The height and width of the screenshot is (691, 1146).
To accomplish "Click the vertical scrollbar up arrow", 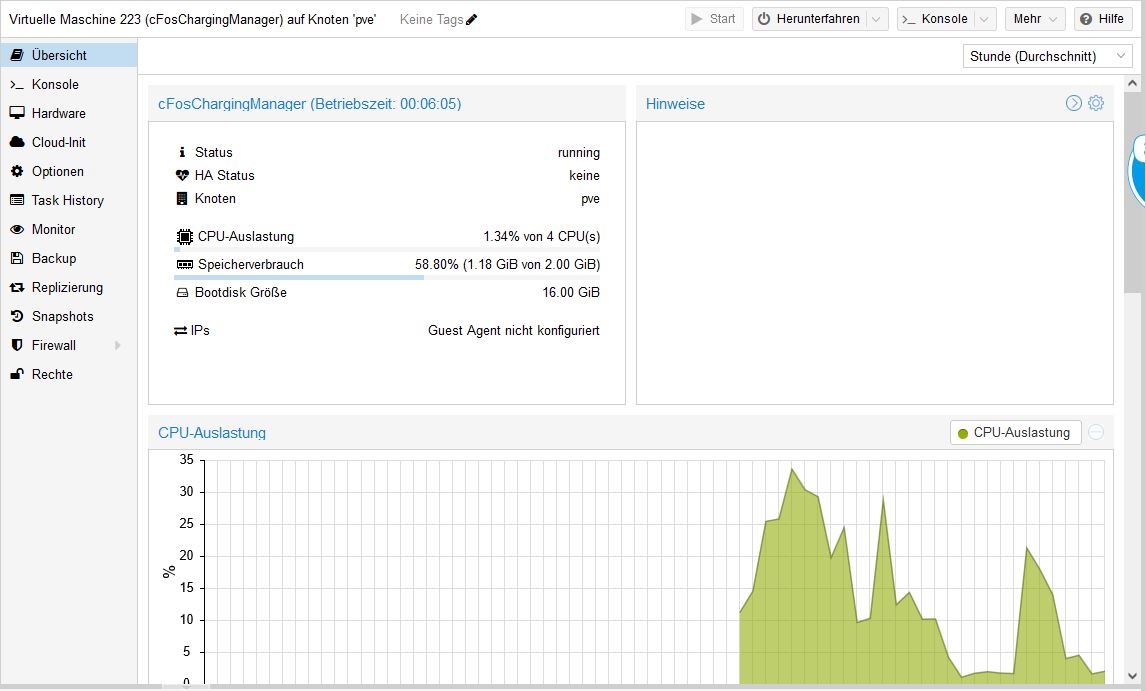I will pyautogui.click(x=1132, y=83).
